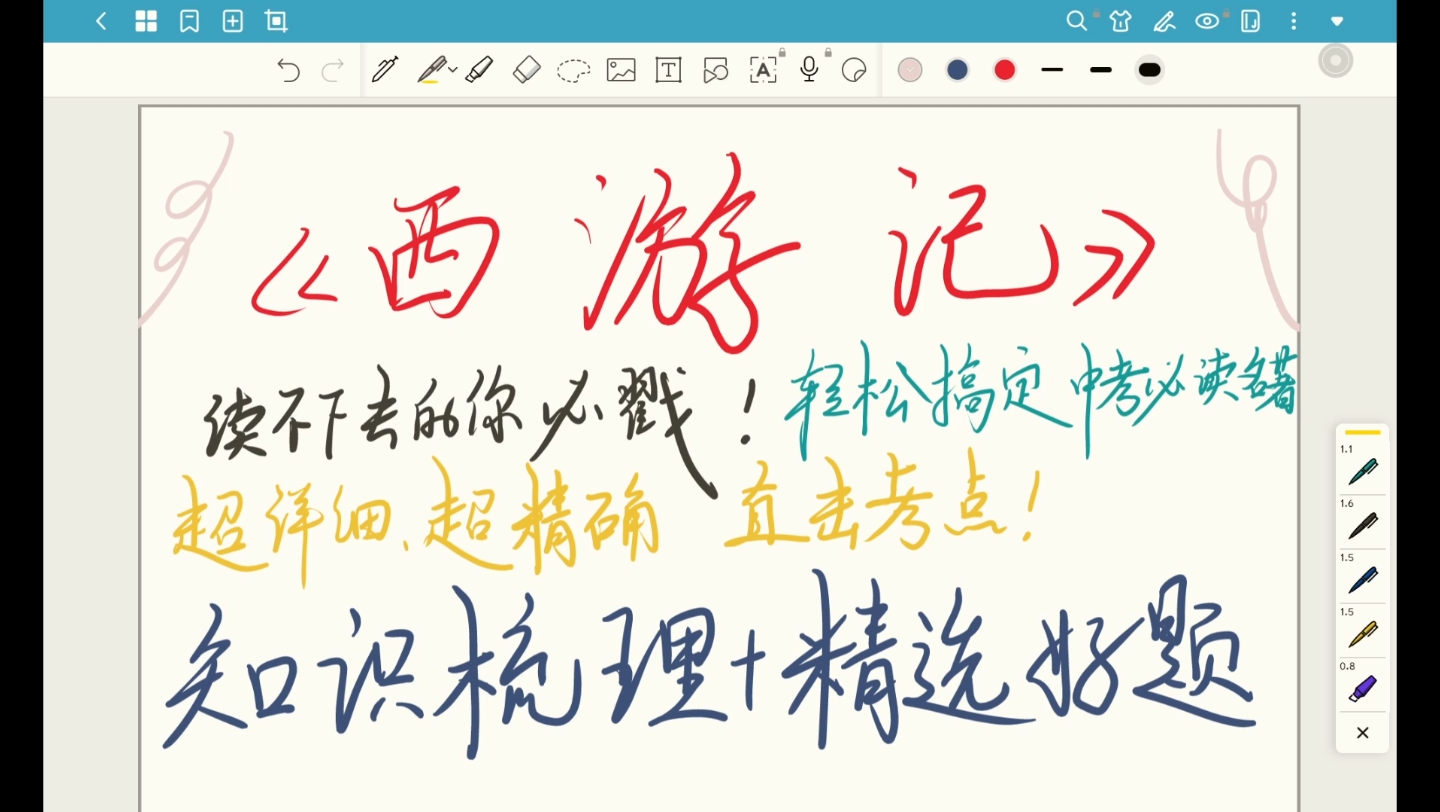Select the crop/page layout icon
This screenshot has height=812, width=1440.
[x=276, y=21]
